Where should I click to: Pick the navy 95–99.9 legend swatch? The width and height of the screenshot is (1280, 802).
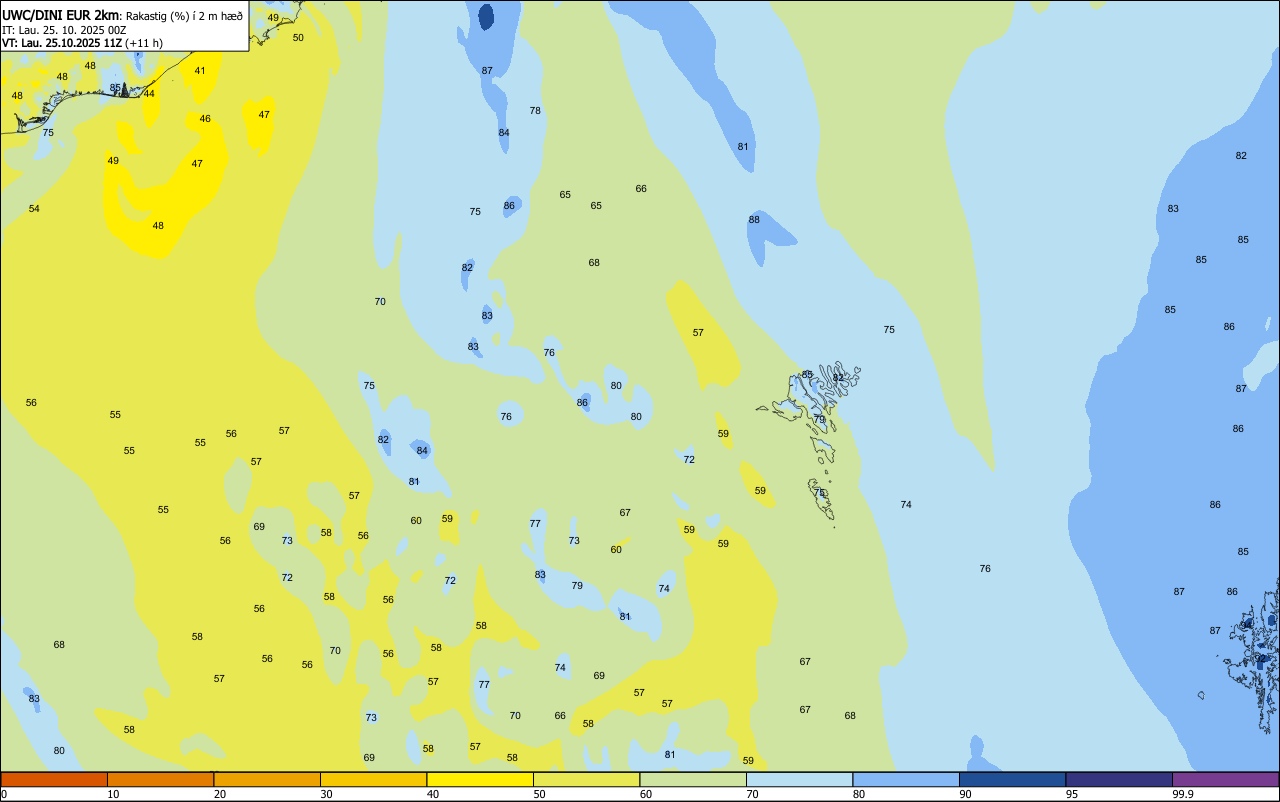pos(1119,779)
